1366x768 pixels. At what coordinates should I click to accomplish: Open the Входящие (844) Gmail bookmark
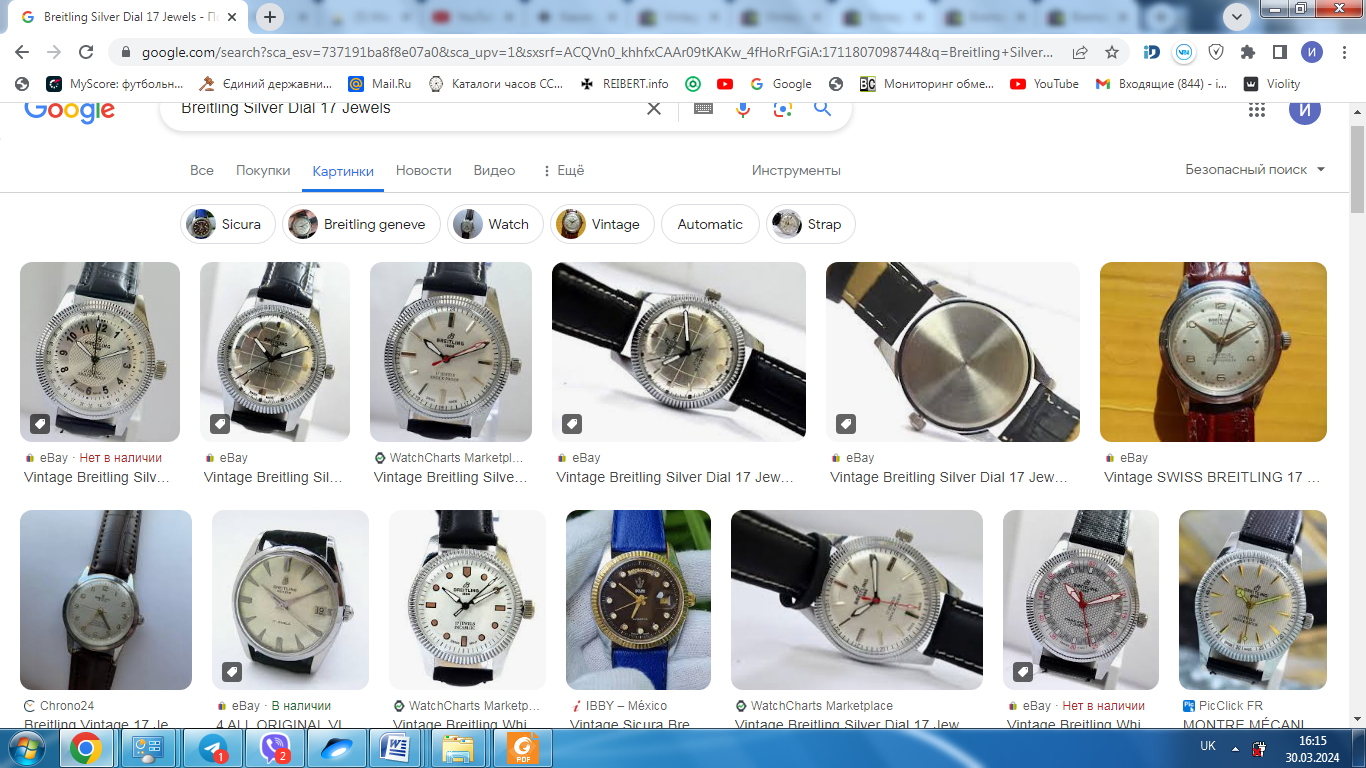(x=1161, y=84)
